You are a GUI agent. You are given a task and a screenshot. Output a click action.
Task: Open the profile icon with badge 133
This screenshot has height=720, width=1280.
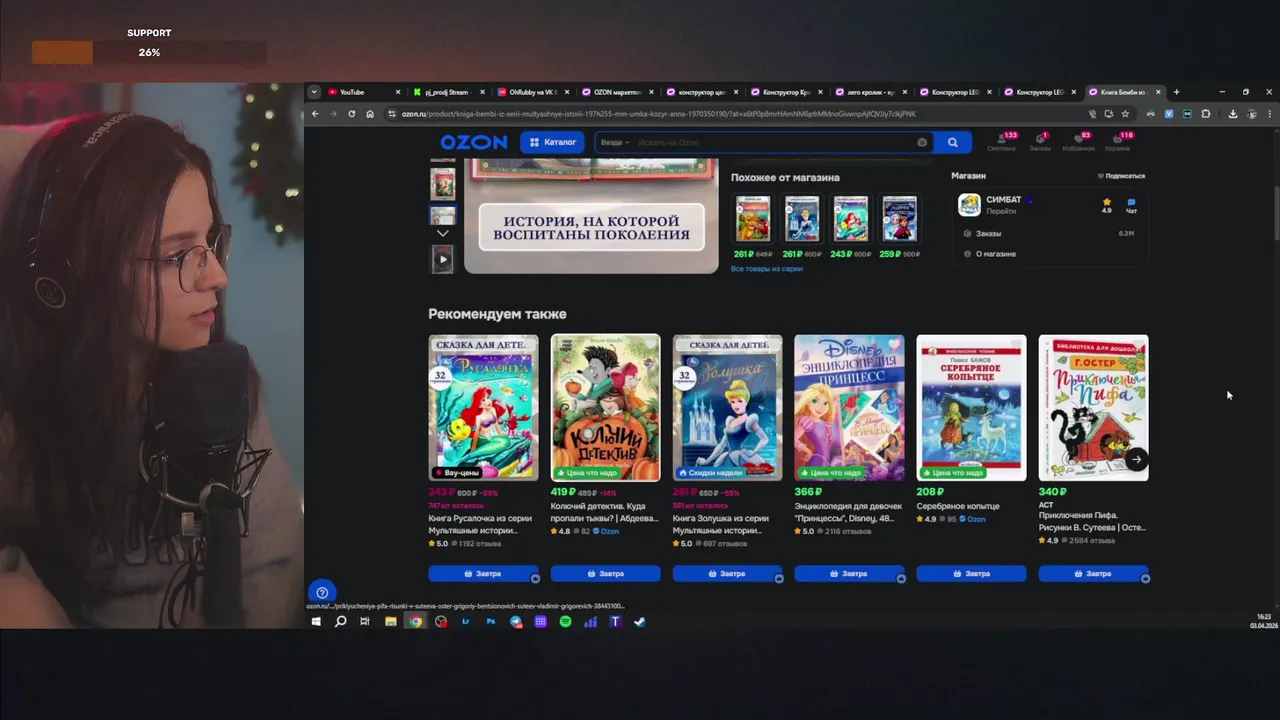pos(1002,141)
